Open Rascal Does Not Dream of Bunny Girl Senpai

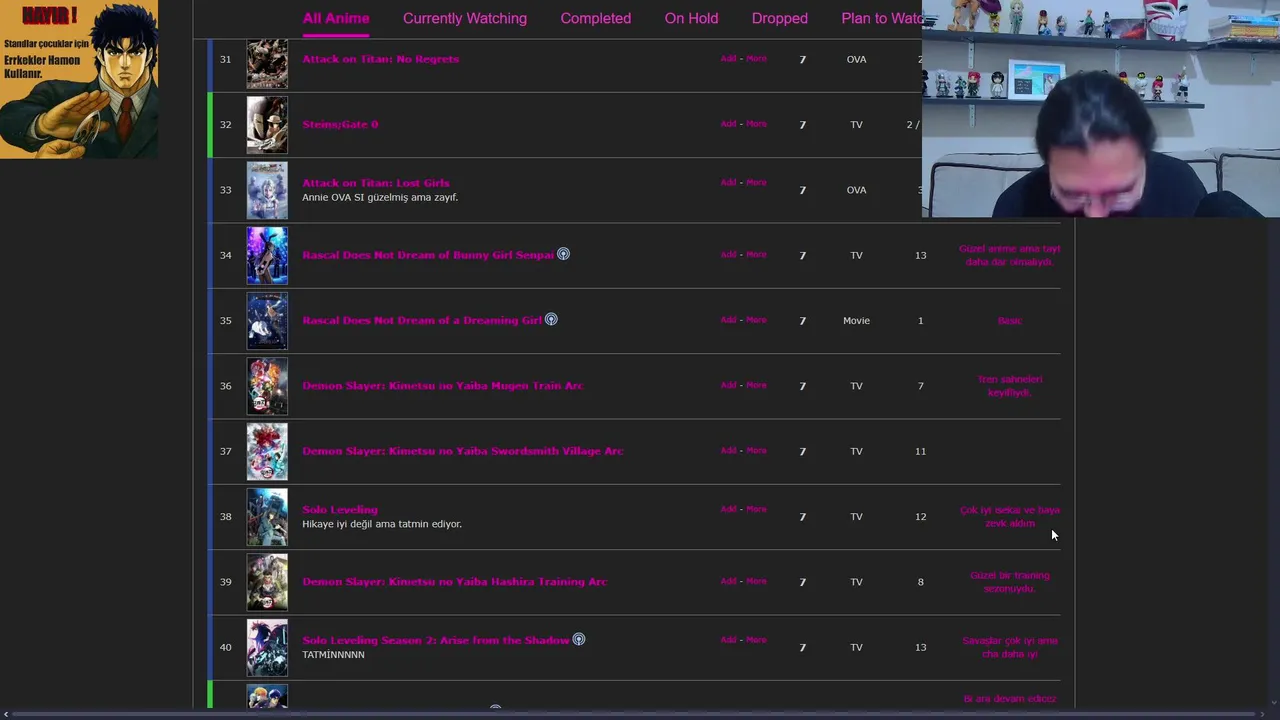pos(428,255)
